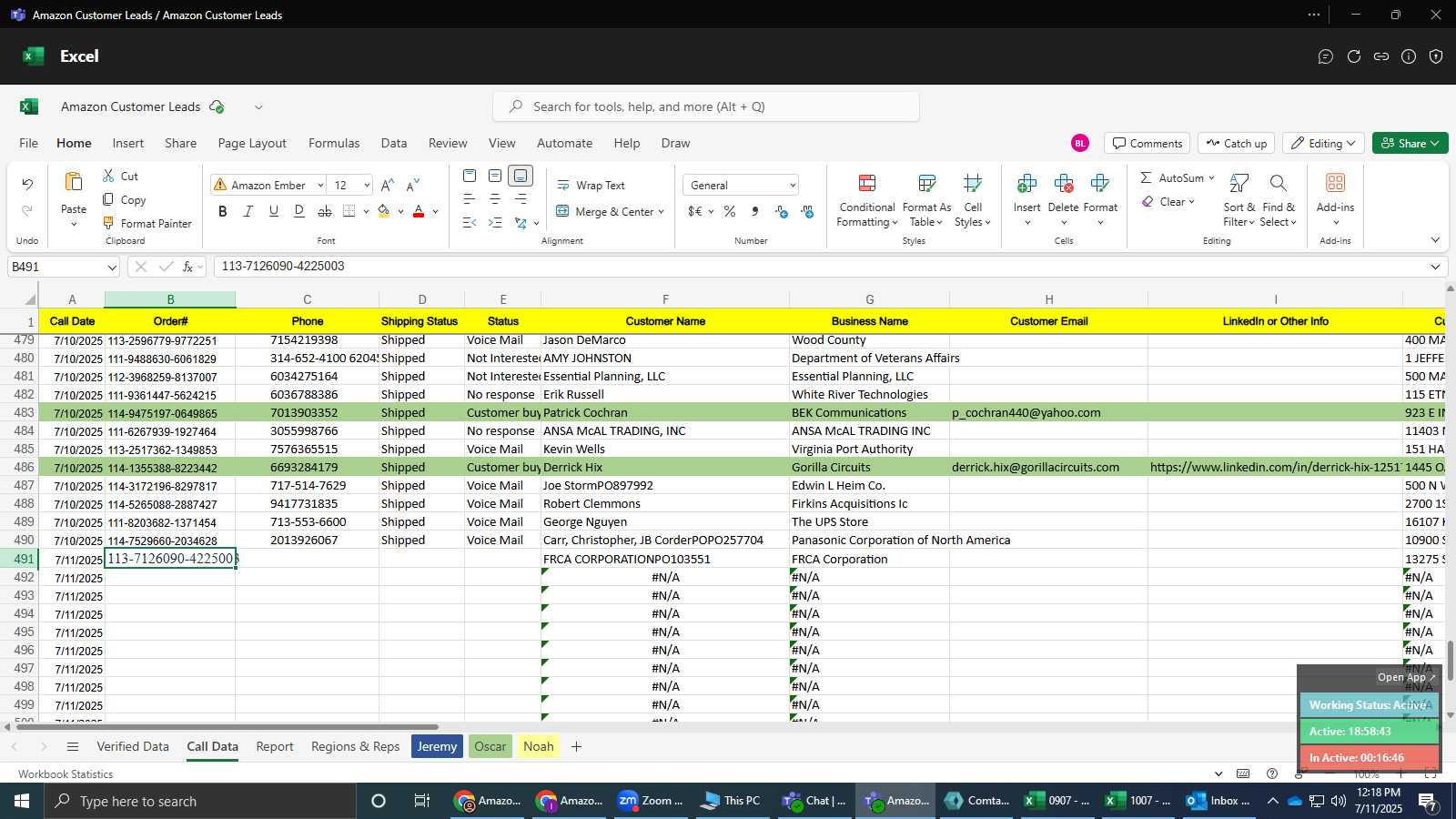Activate the Format Painter tool

click(x=147, y=223)
